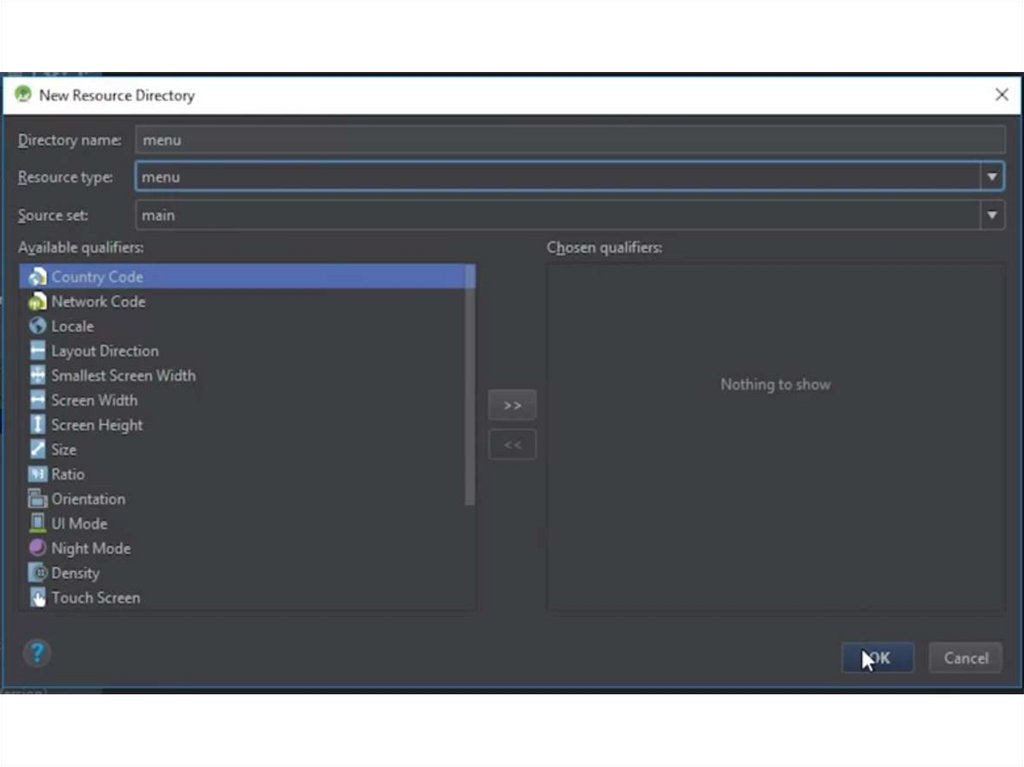Confirm with the OK button

tap(877, 658)
